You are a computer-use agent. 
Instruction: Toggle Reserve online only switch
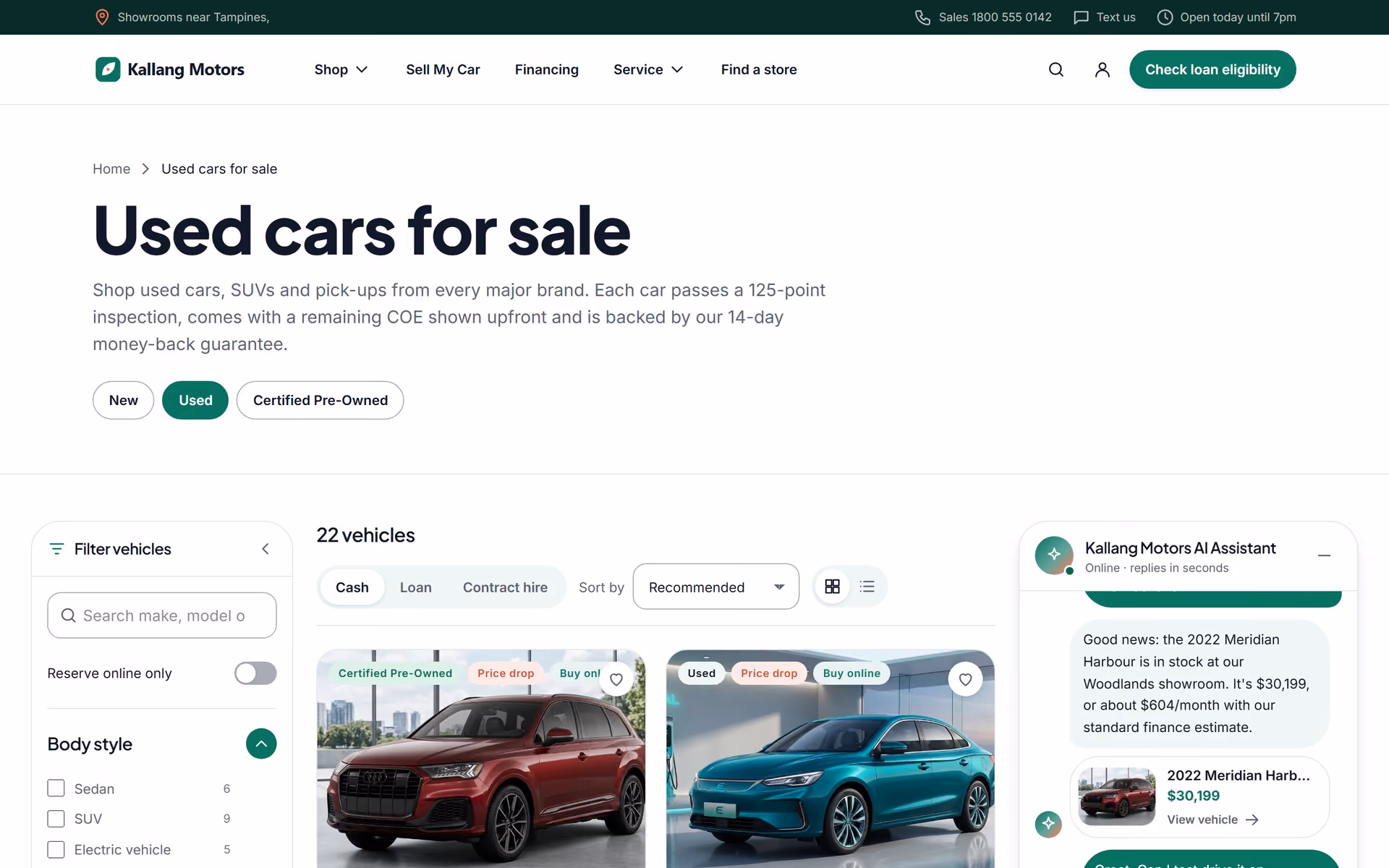pos(255,673)
